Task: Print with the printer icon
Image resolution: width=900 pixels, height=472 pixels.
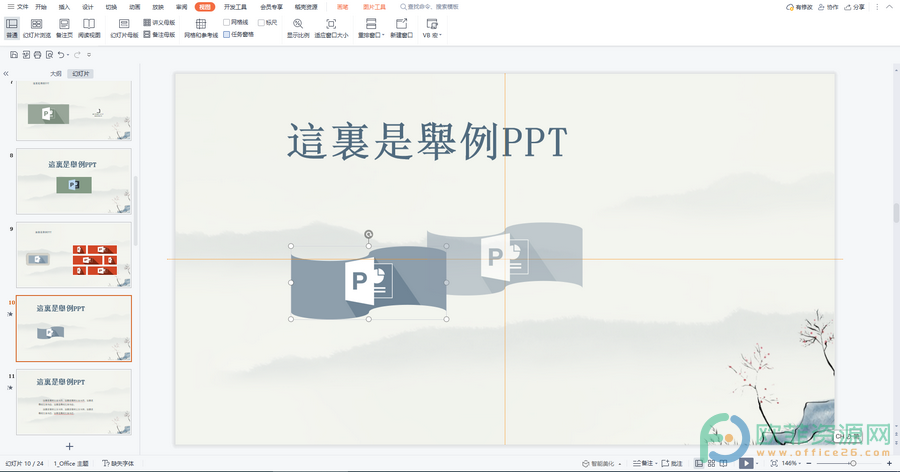Action: [x=37, y=55]
